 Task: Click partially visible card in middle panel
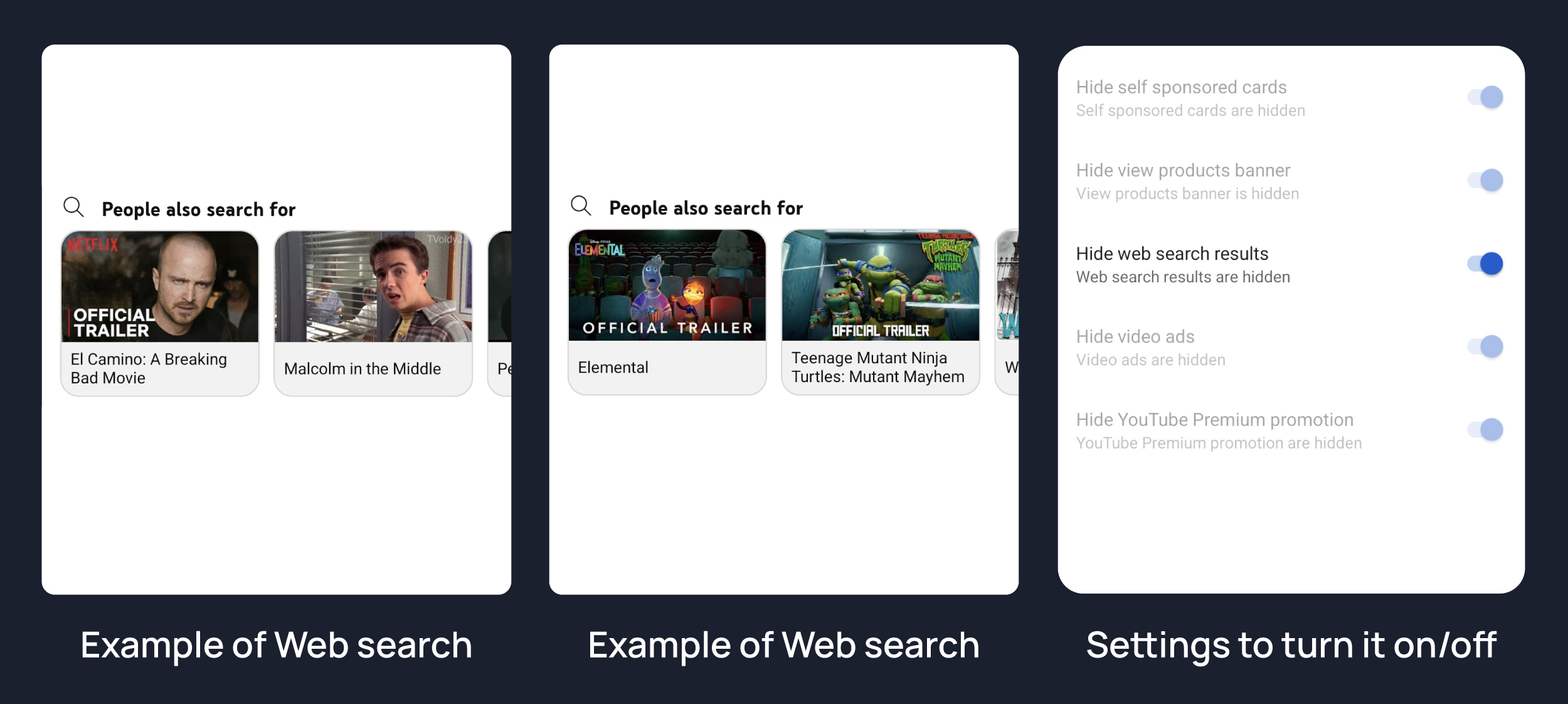[1007, 312]
